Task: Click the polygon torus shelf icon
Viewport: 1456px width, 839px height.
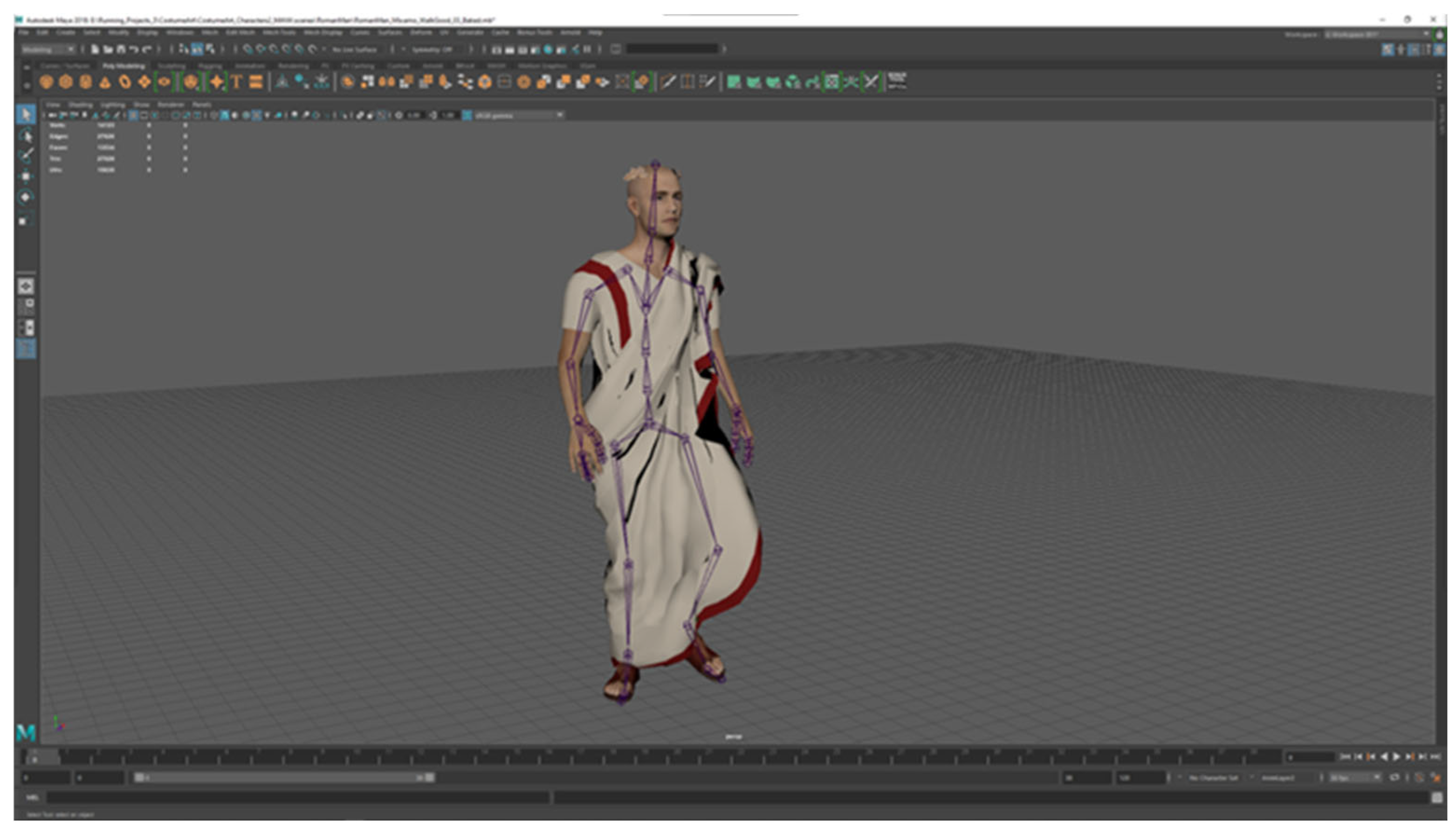Action: pyautogui.click(x=124, y=82)
